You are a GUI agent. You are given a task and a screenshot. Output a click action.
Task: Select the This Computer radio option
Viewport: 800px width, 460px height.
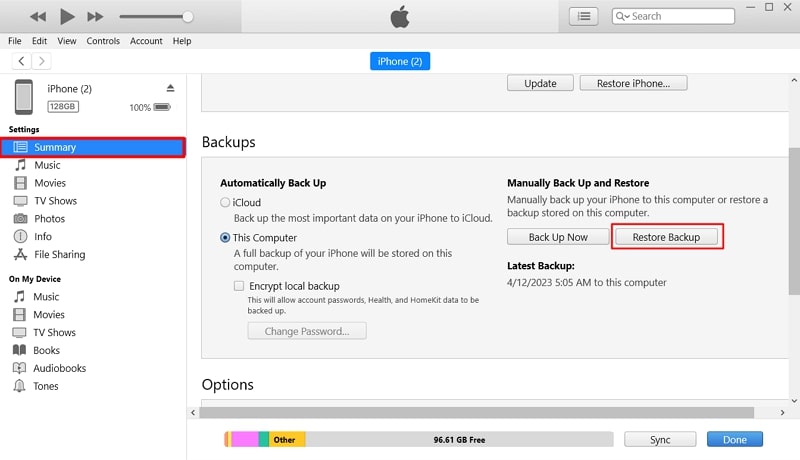(x=225, y=238)
